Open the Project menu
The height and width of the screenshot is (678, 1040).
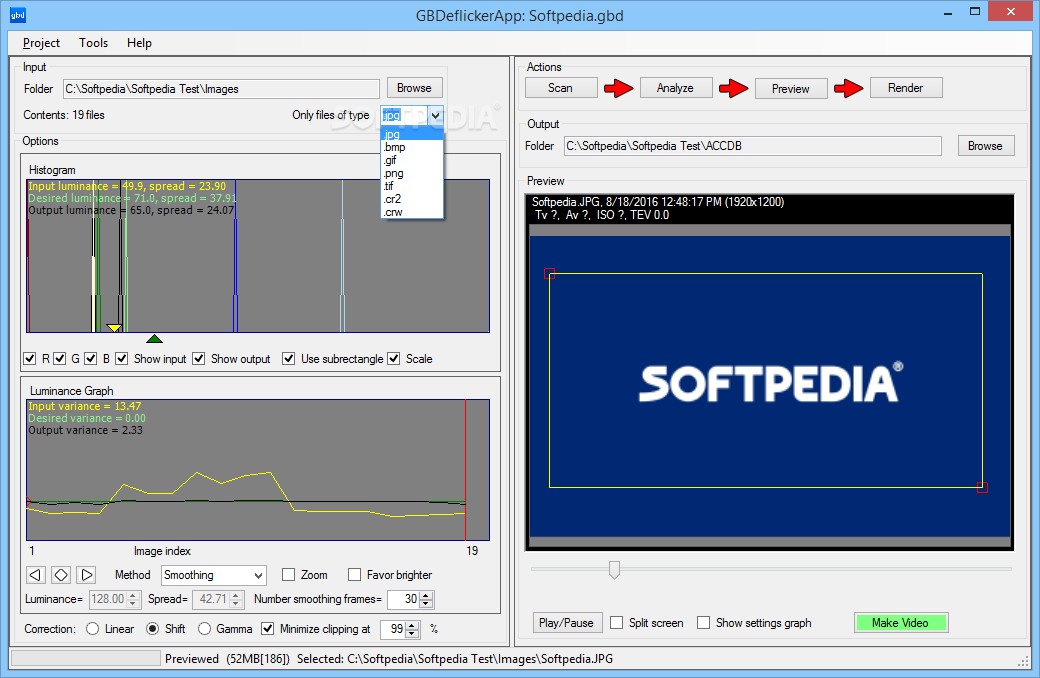coord(41,43)
